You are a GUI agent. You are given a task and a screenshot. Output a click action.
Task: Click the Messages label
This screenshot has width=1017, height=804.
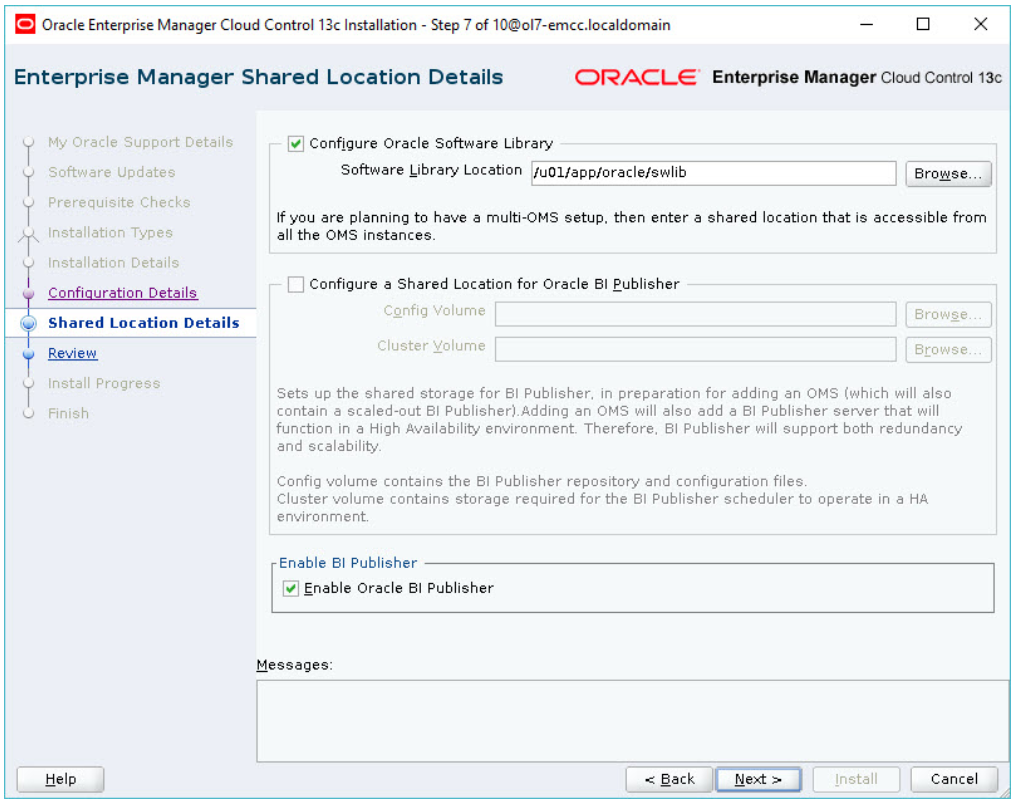point(294,665)
